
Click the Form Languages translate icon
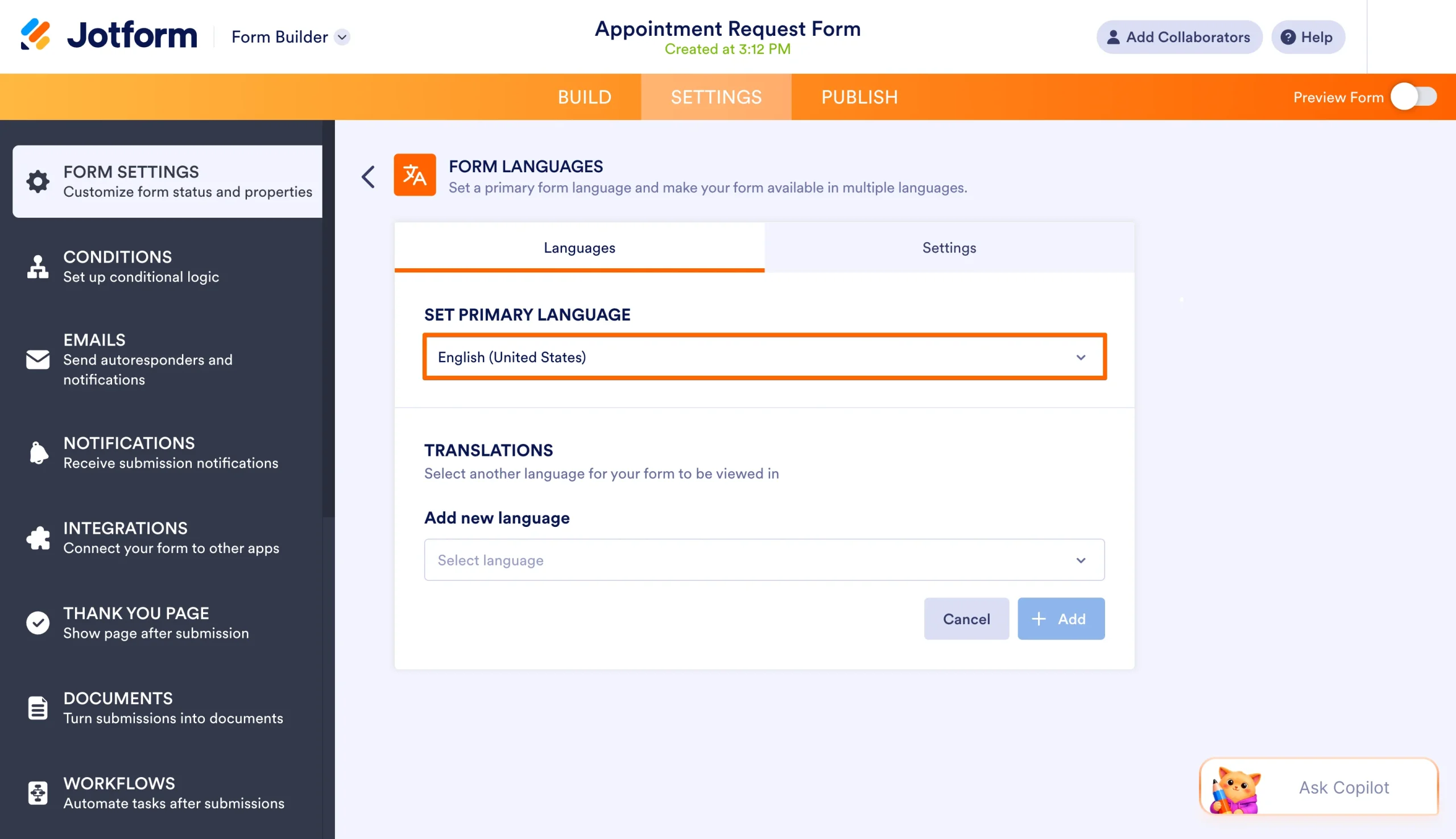click(415, 175)
